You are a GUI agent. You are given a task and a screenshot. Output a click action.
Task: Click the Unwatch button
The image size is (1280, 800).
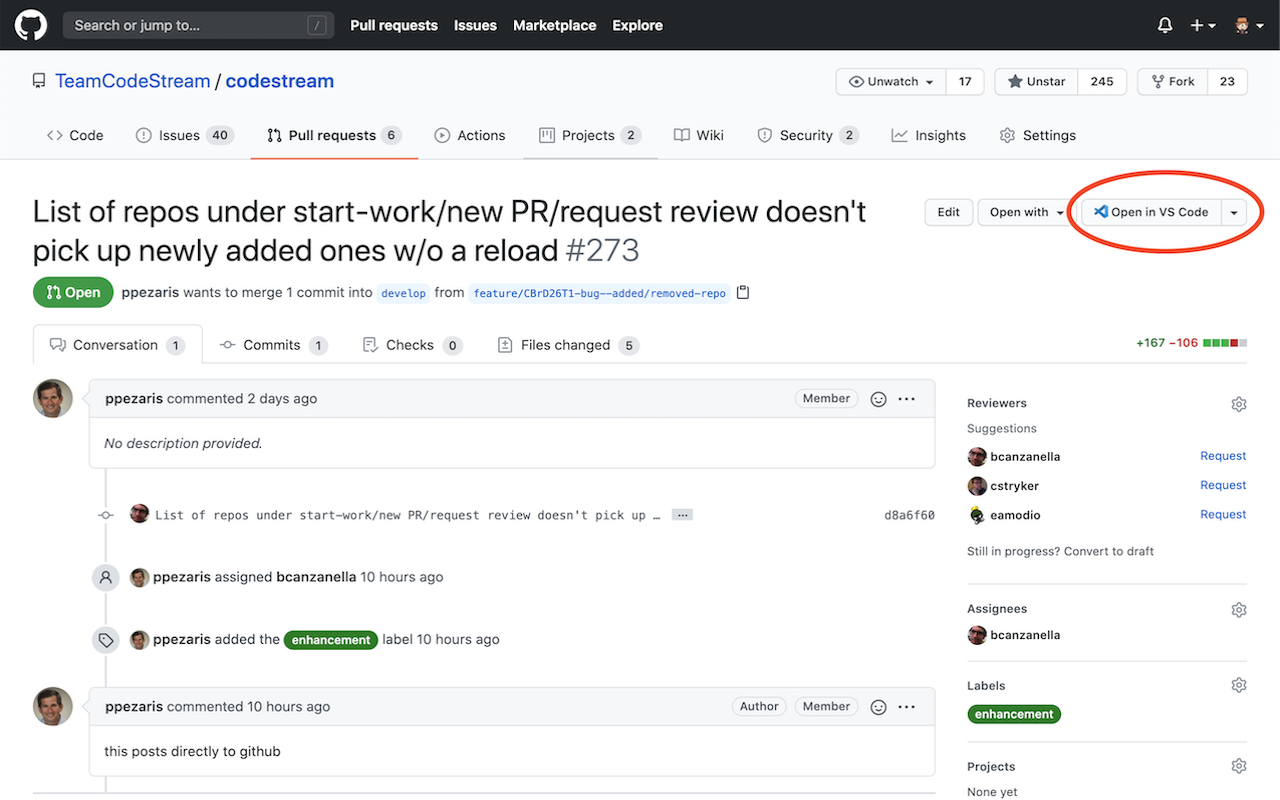point(891,81)
